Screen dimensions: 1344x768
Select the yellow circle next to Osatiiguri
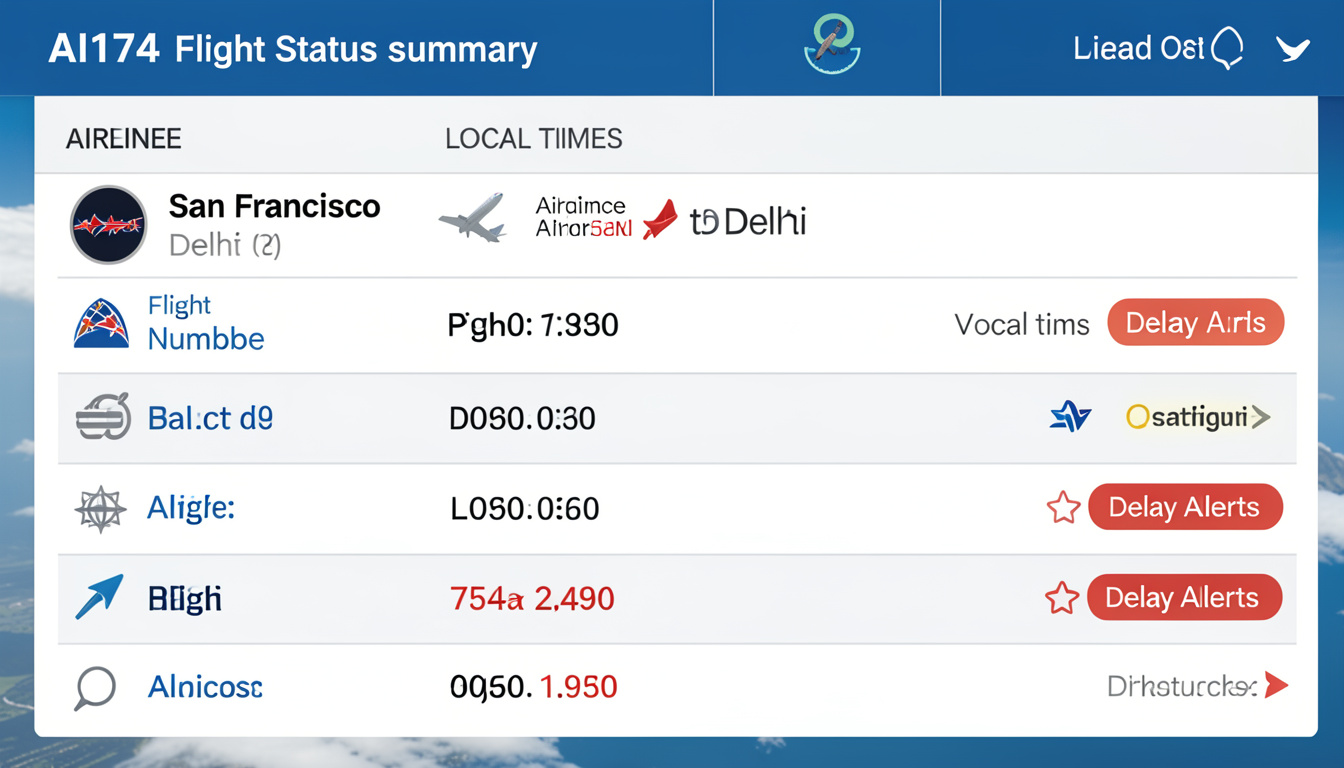pyautogui.click(x=1137, y=417)
